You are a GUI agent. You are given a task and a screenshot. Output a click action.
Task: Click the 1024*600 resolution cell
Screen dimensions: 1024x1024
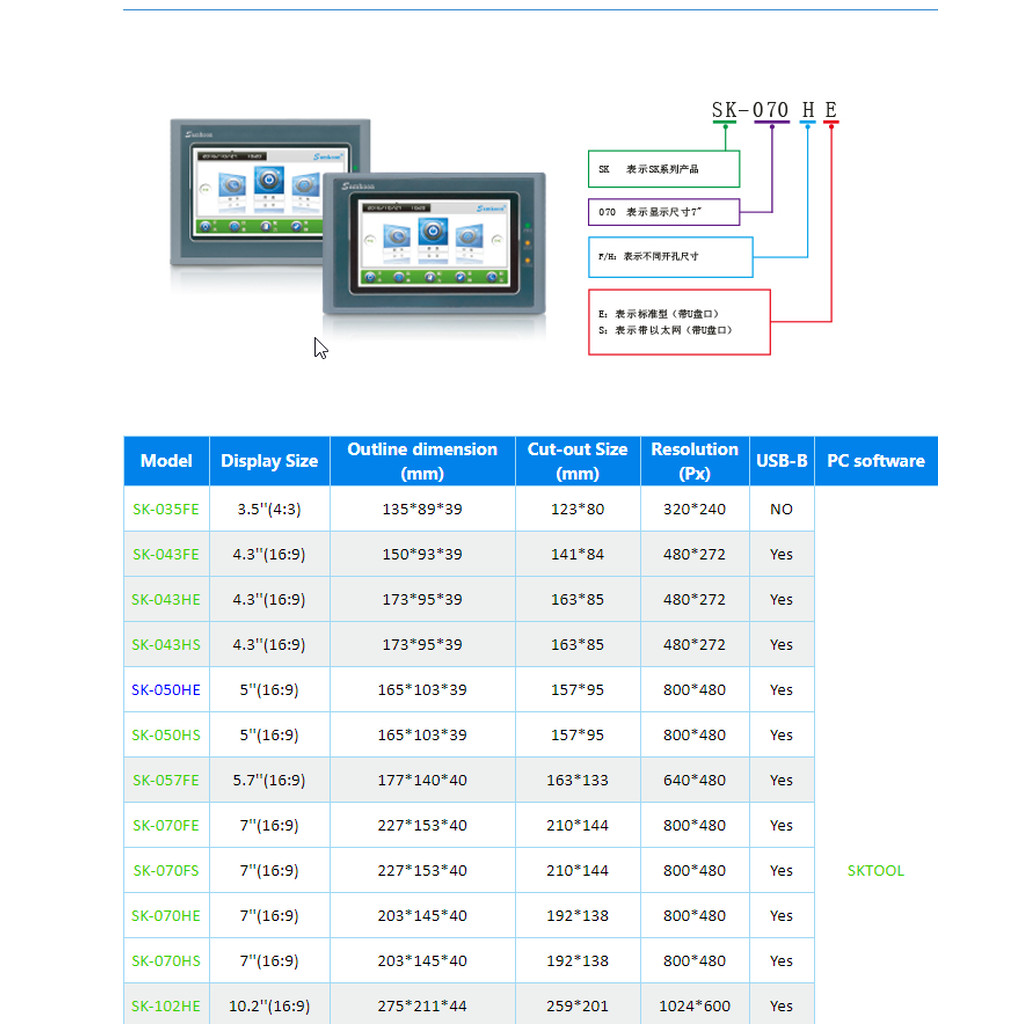tap(694, 1006)
